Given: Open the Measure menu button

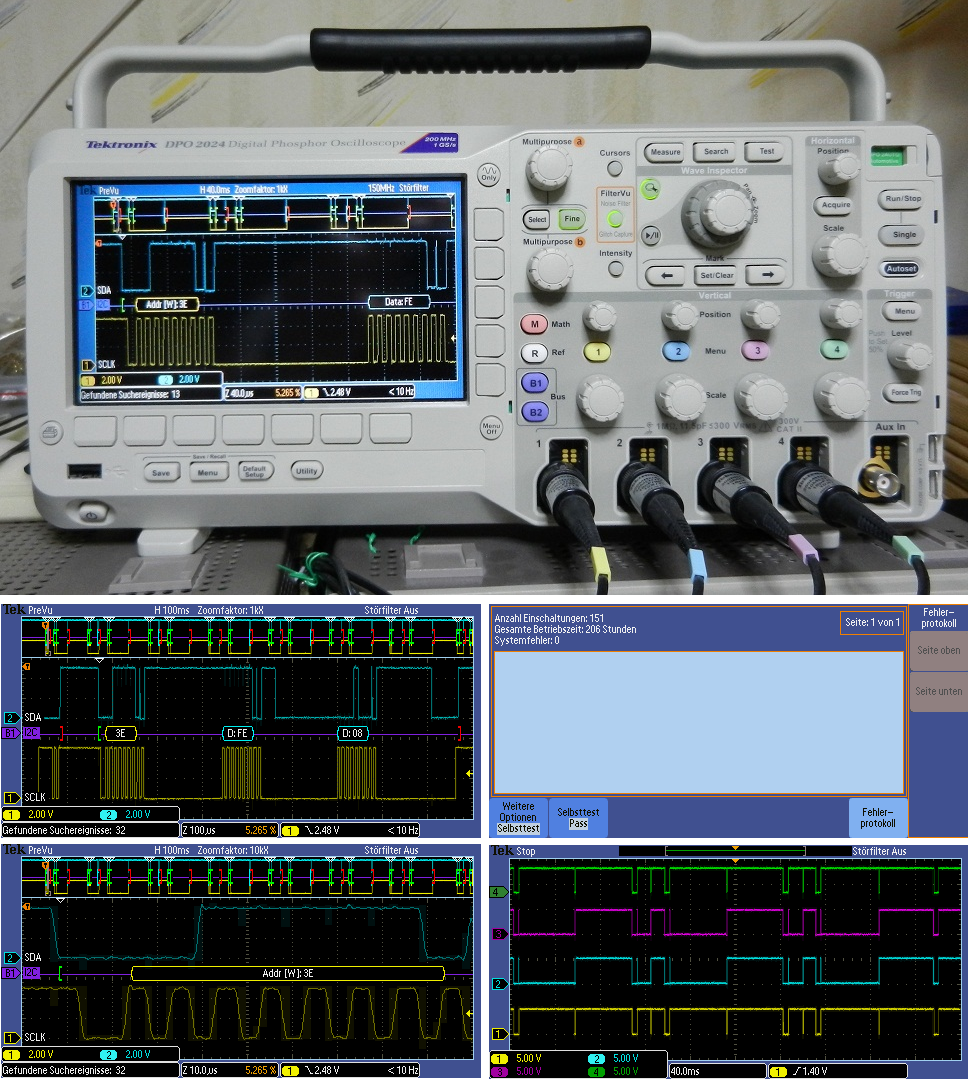Looking at the screenshot, I should click(665, 152).
